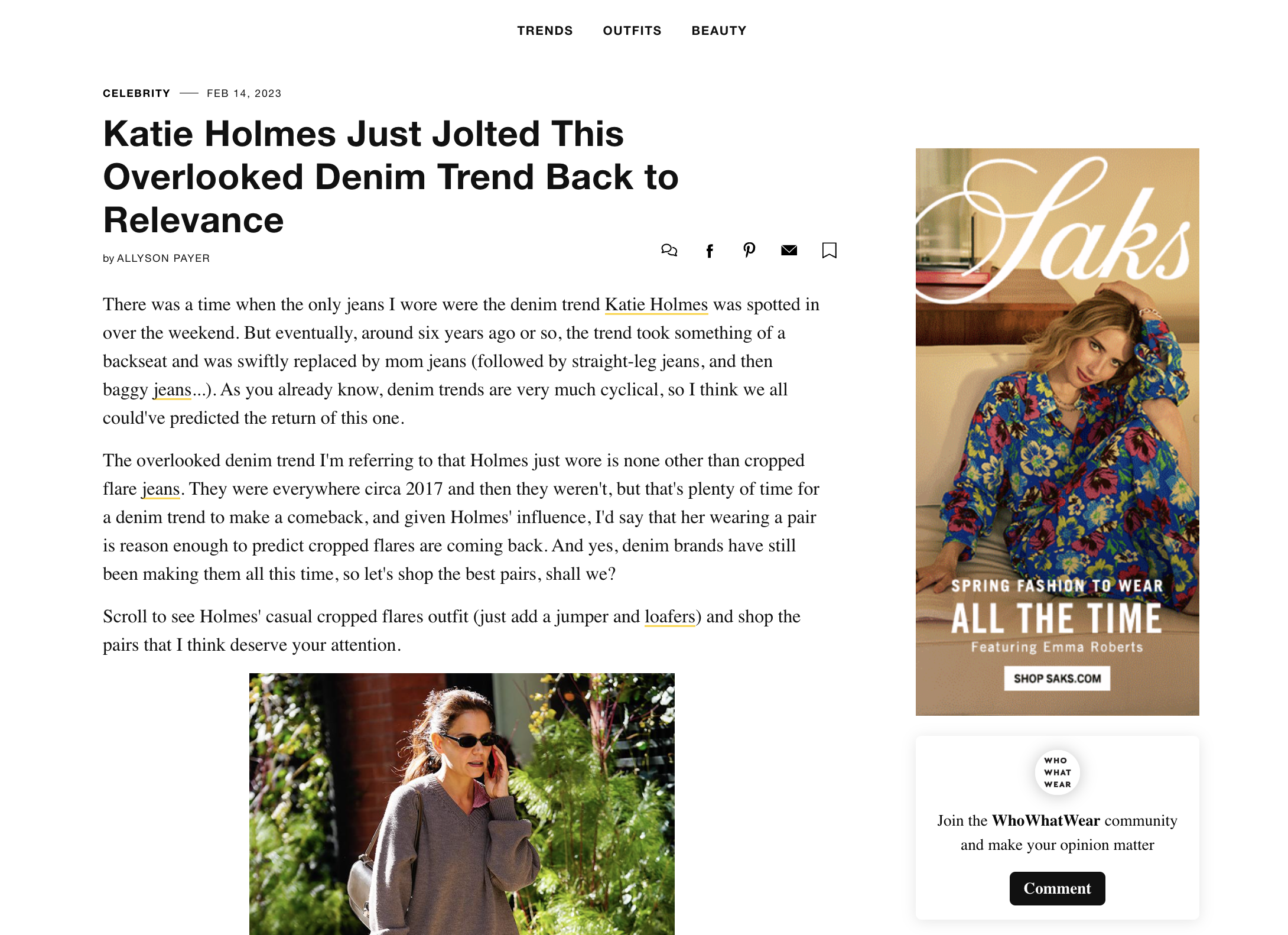The height and width of the screenshot is (935, 1288).
Task: Share article via Facebook icon
Action: 710,251
